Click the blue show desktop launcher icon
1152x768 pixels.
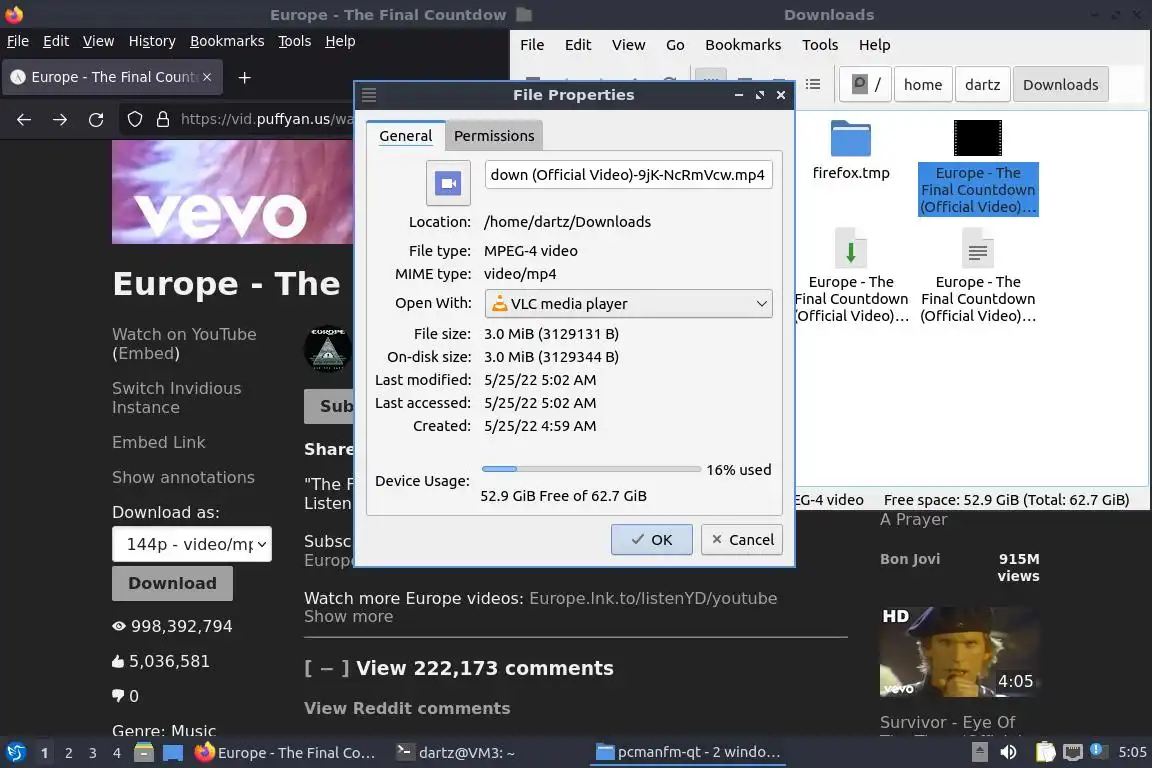point(173,753)
